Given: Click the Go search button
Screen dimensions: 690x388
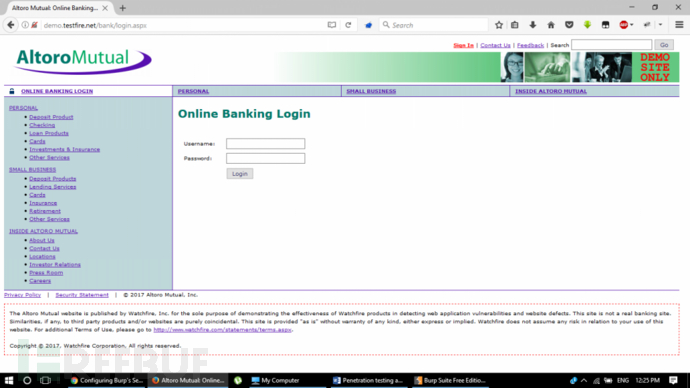Looking at the screenshot, I should pos(664,45).
